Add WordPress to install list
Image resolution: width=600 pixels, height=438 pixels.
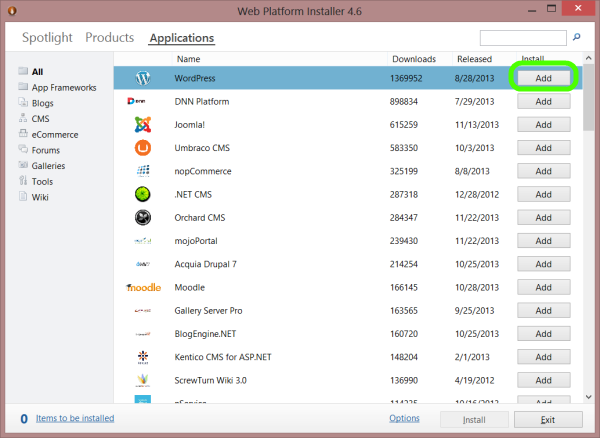(x=544, y=77)
